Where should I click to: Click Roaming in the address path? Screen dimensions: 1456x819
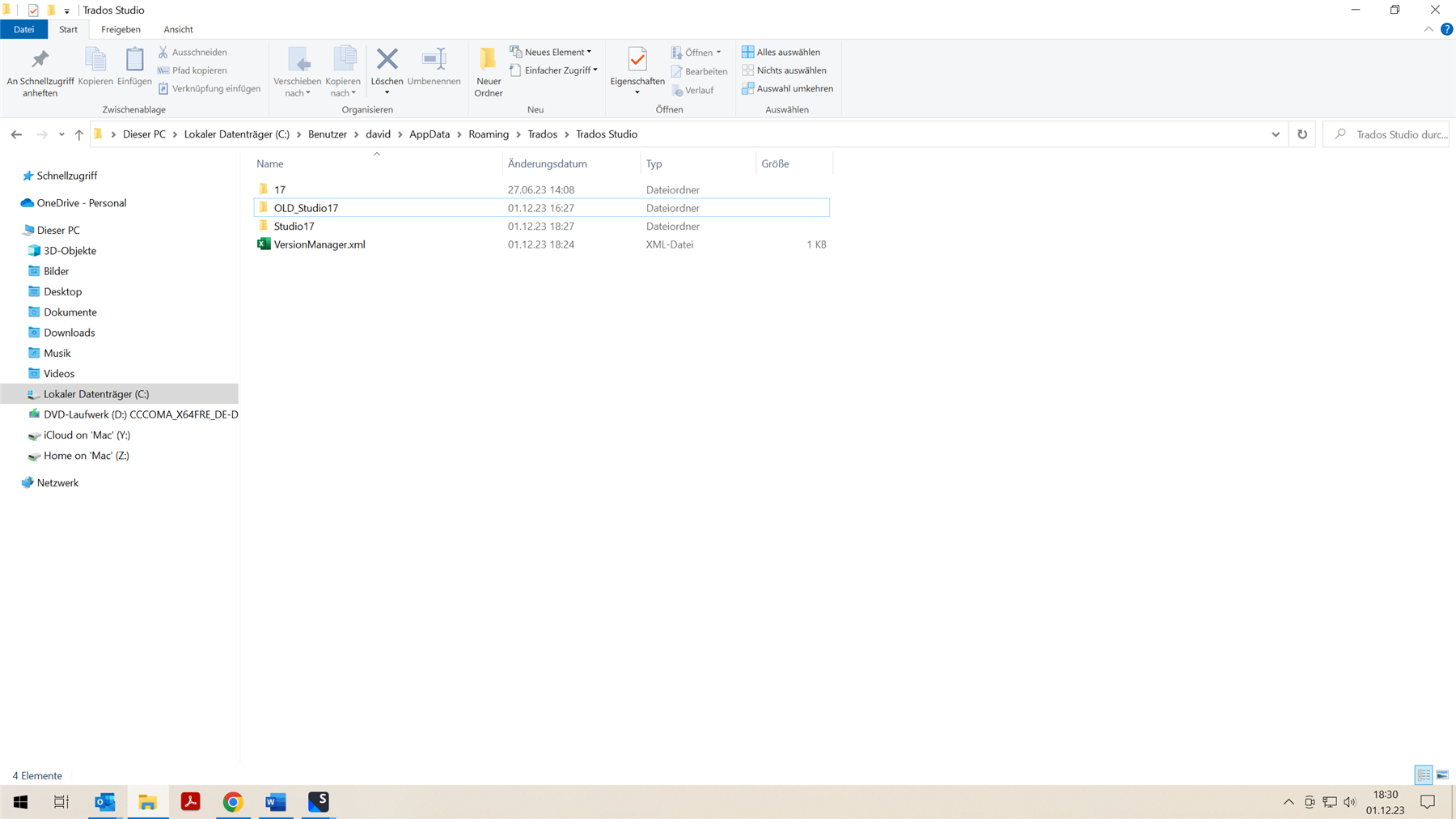pos(489,134)
